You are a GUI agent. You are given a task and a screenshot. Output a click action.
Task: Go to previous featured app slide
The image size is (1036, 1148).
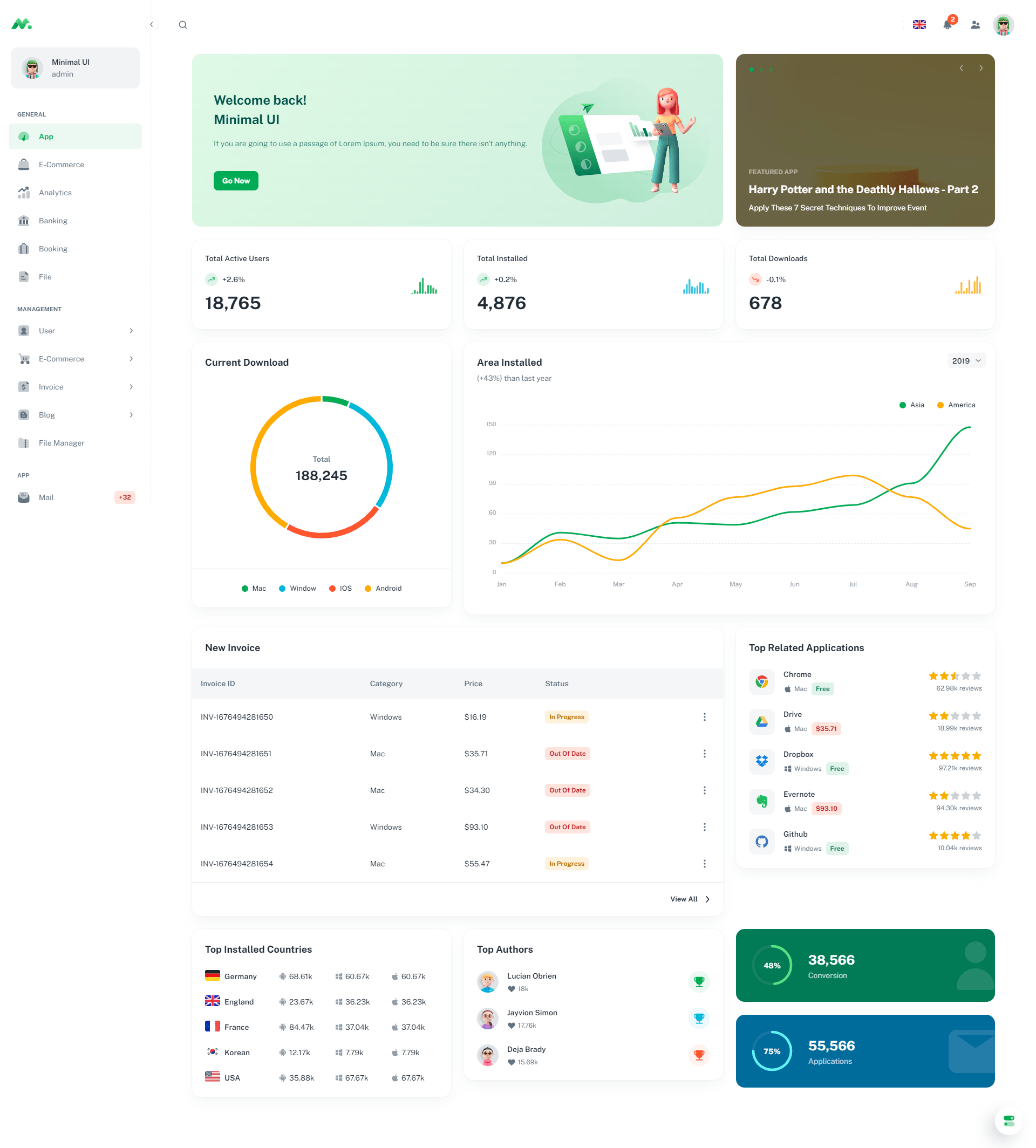point(961,68)
